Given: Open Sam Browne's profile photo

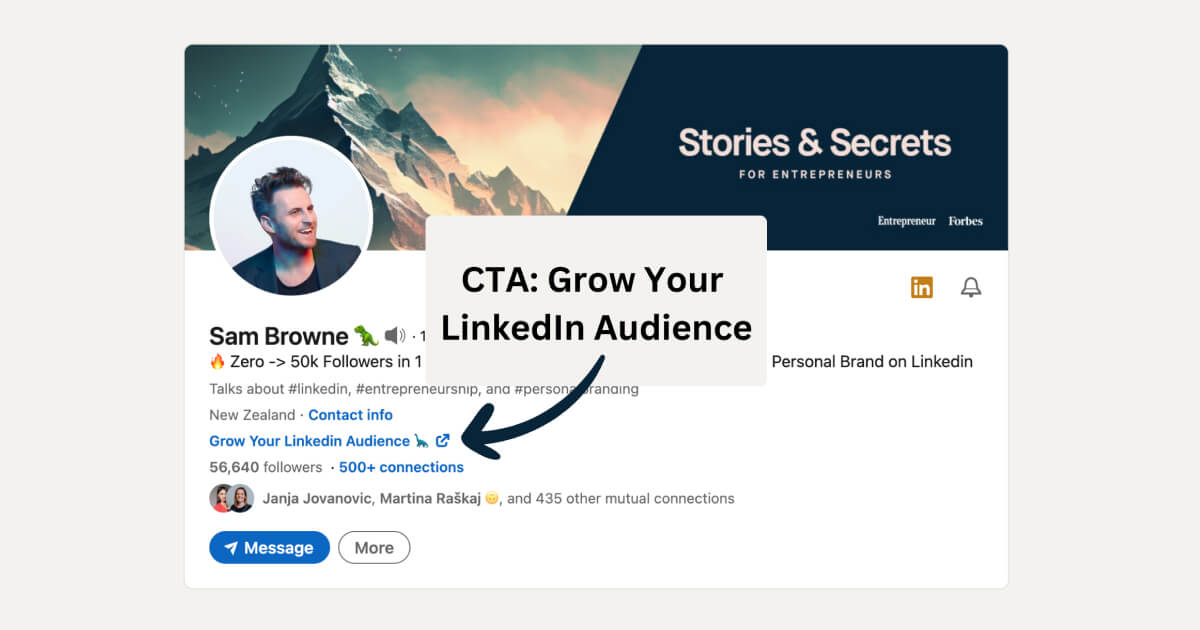Looking at the screenshot, I should [292, 218].
